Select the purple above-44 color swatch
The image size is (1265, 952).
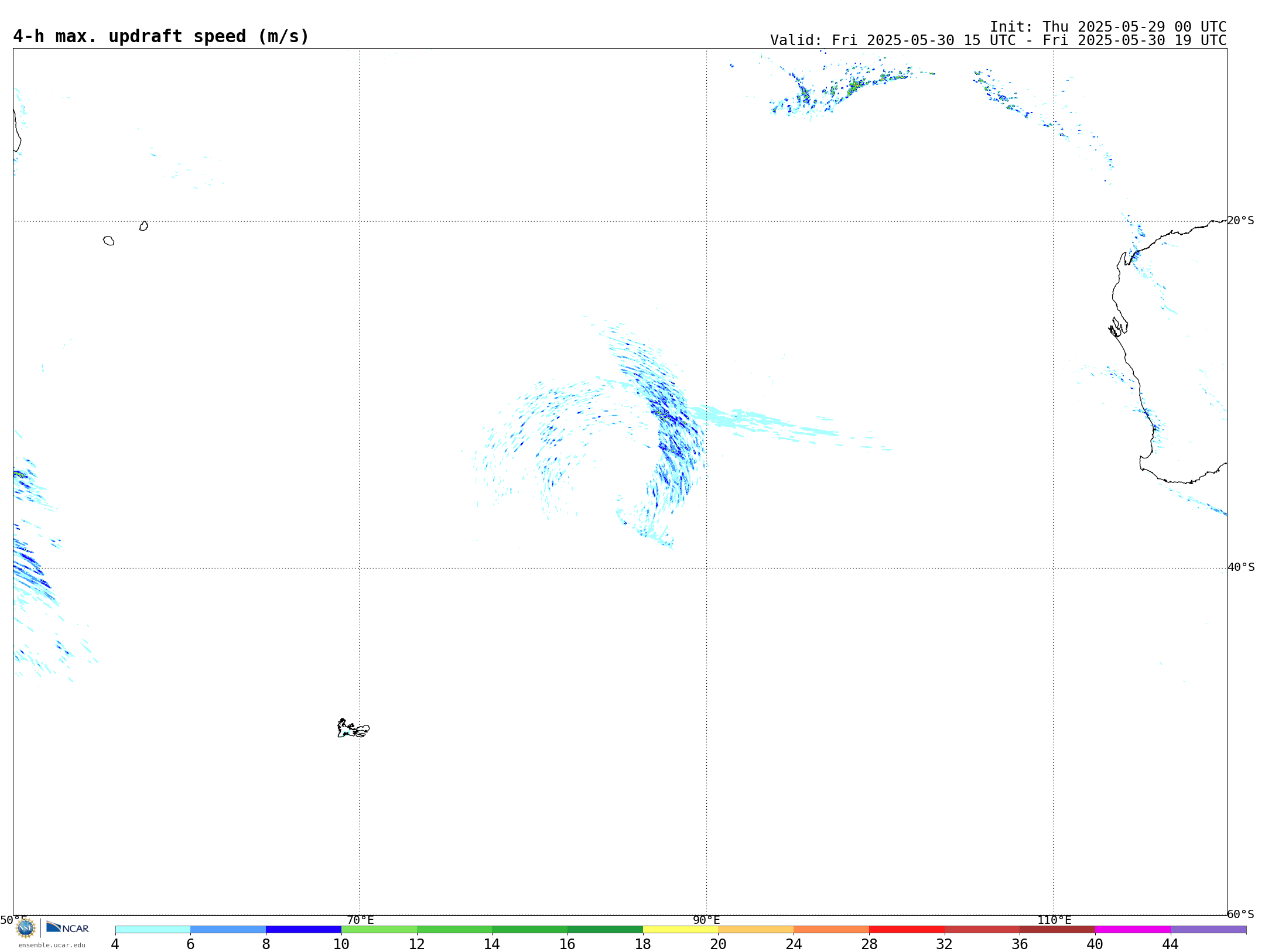[x=1208, y=930]
